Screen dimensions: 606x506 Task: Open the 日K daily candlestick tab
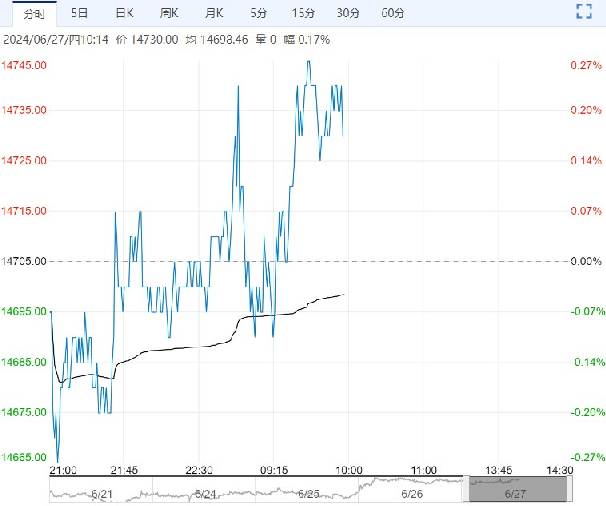pyautogui.click(x=124, y=13)
